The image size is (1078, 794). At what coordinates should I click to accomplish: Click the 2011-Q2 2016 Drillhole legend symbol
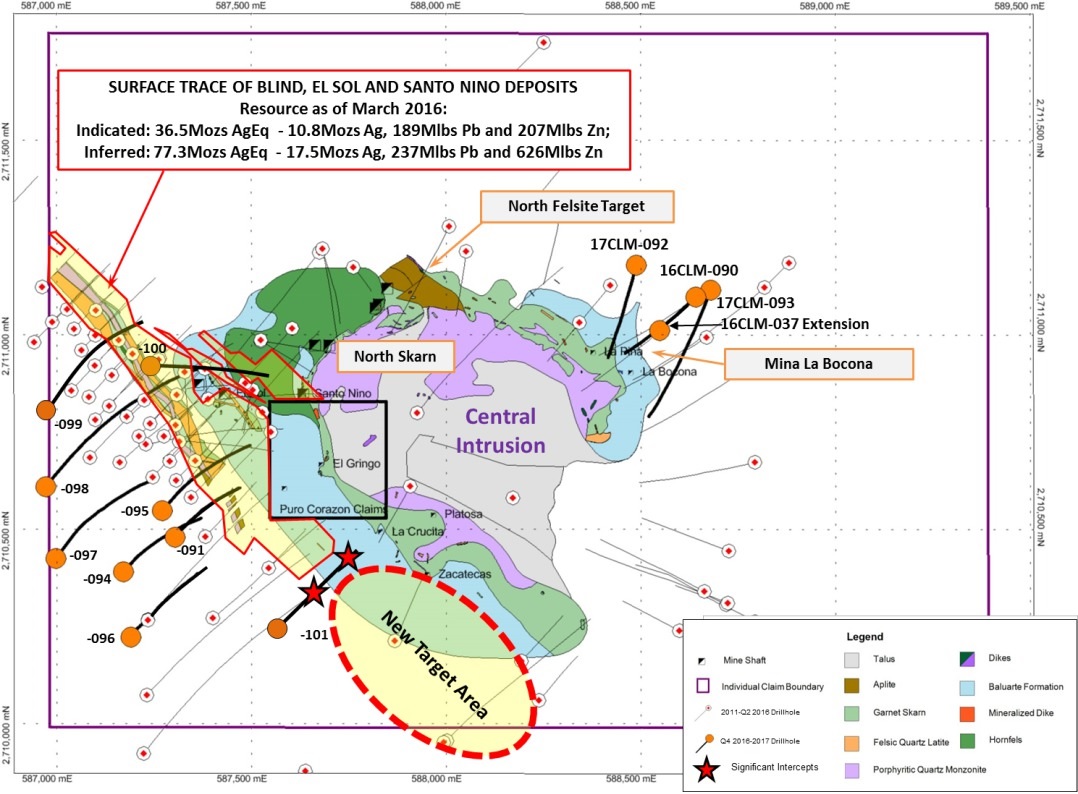pos(703,713)
